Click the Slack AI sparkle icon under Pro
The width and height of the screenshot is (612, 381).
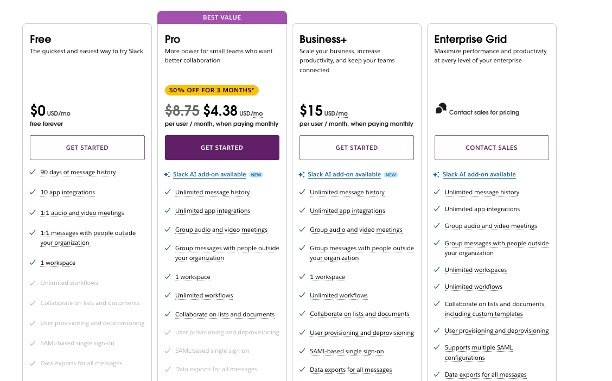167,174
